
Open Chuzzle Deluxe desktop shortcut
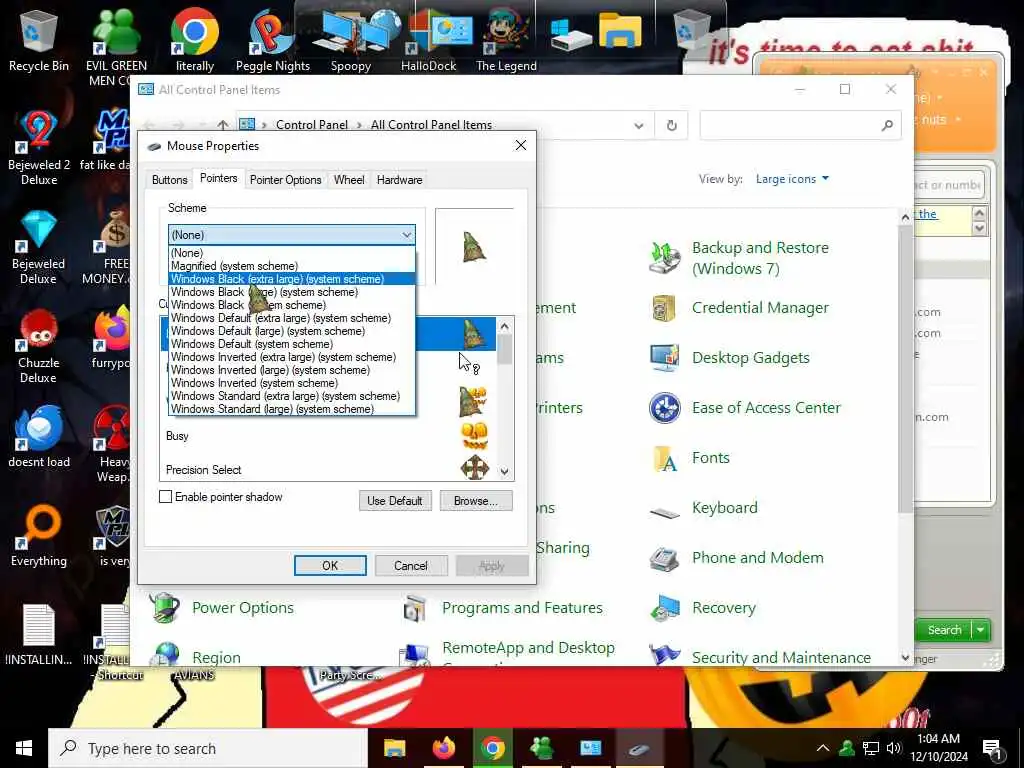(x=39, y=346)
